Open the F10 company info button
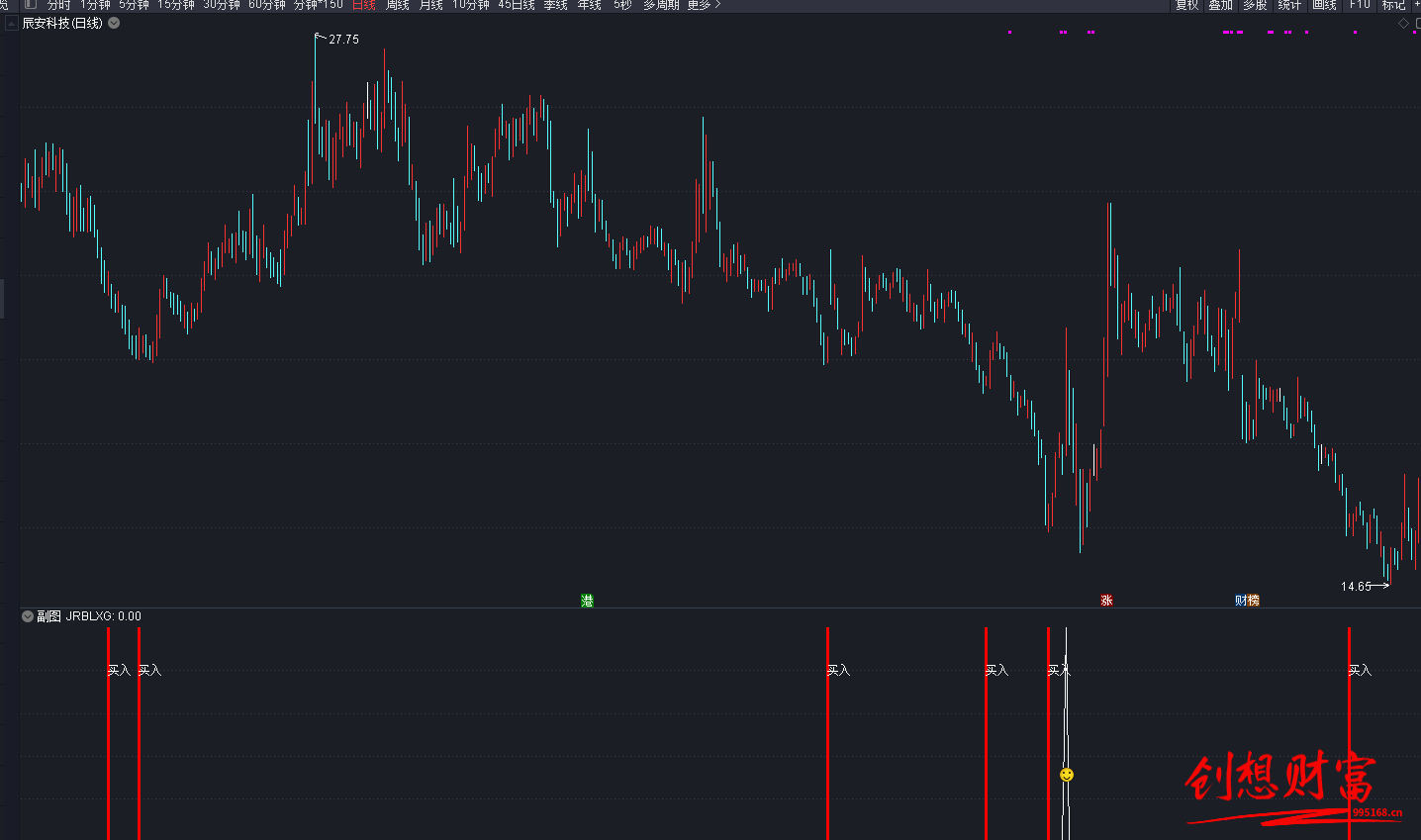Image resolution: width=1421 pixels, height=840 pixels. pos(1360,5)
